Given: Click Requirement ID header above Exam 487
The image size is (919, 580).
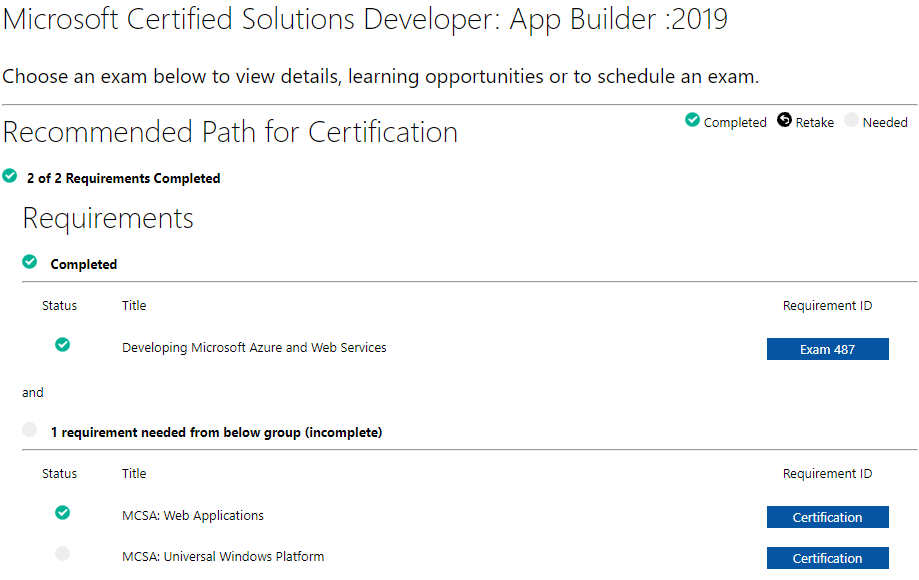Looking at the screenshot, I should (x=828, y=306).
